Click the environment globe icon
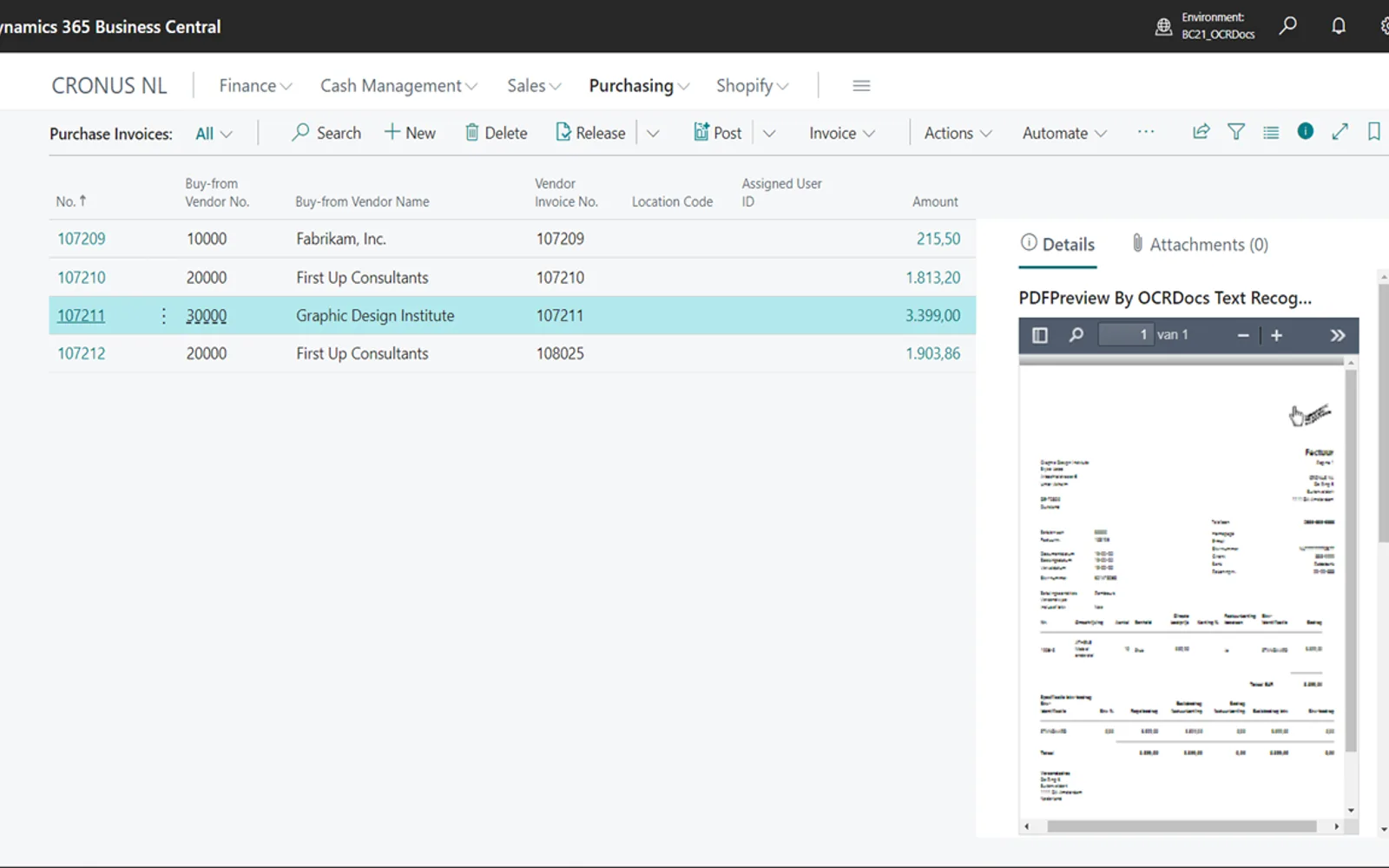 (1163, 27)
